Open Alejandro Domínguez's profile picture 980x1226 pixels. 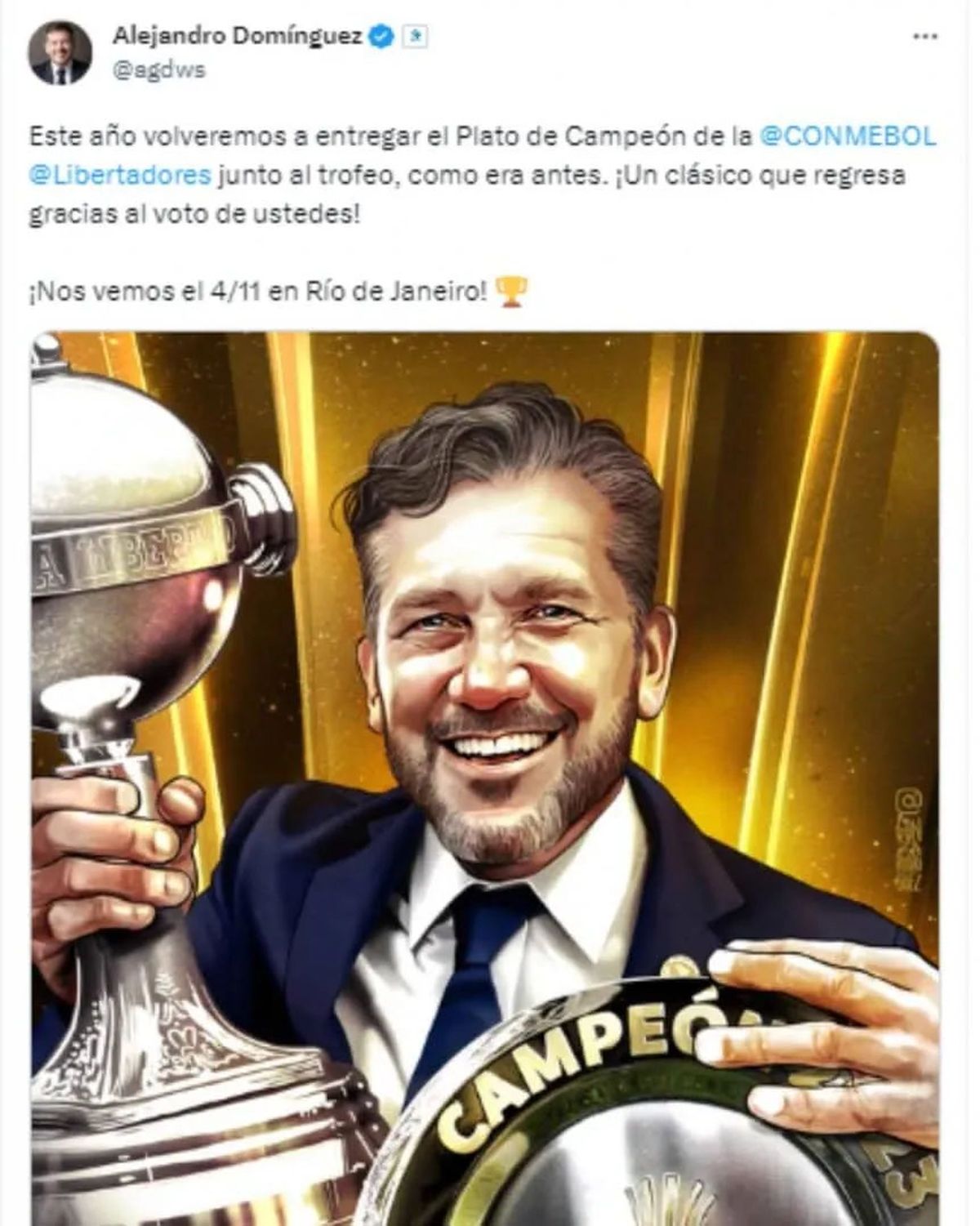click(60, 53)
